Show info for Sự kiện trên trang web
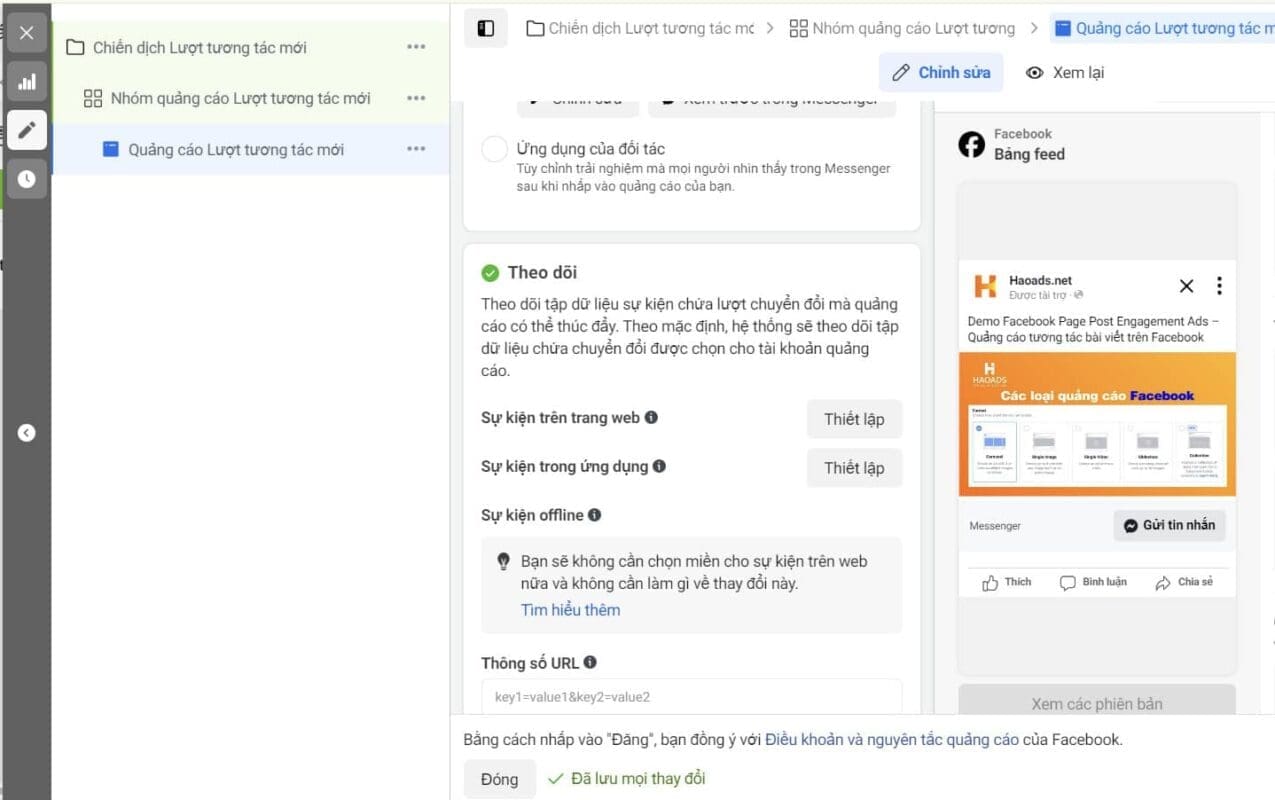Image resolution: width=1275 pixels, height=800 pixels. point(651,417)
